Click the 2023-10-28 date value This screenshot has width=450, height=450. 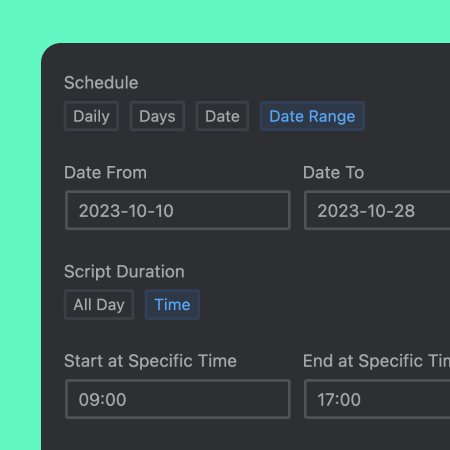click(x=366, y=211)
